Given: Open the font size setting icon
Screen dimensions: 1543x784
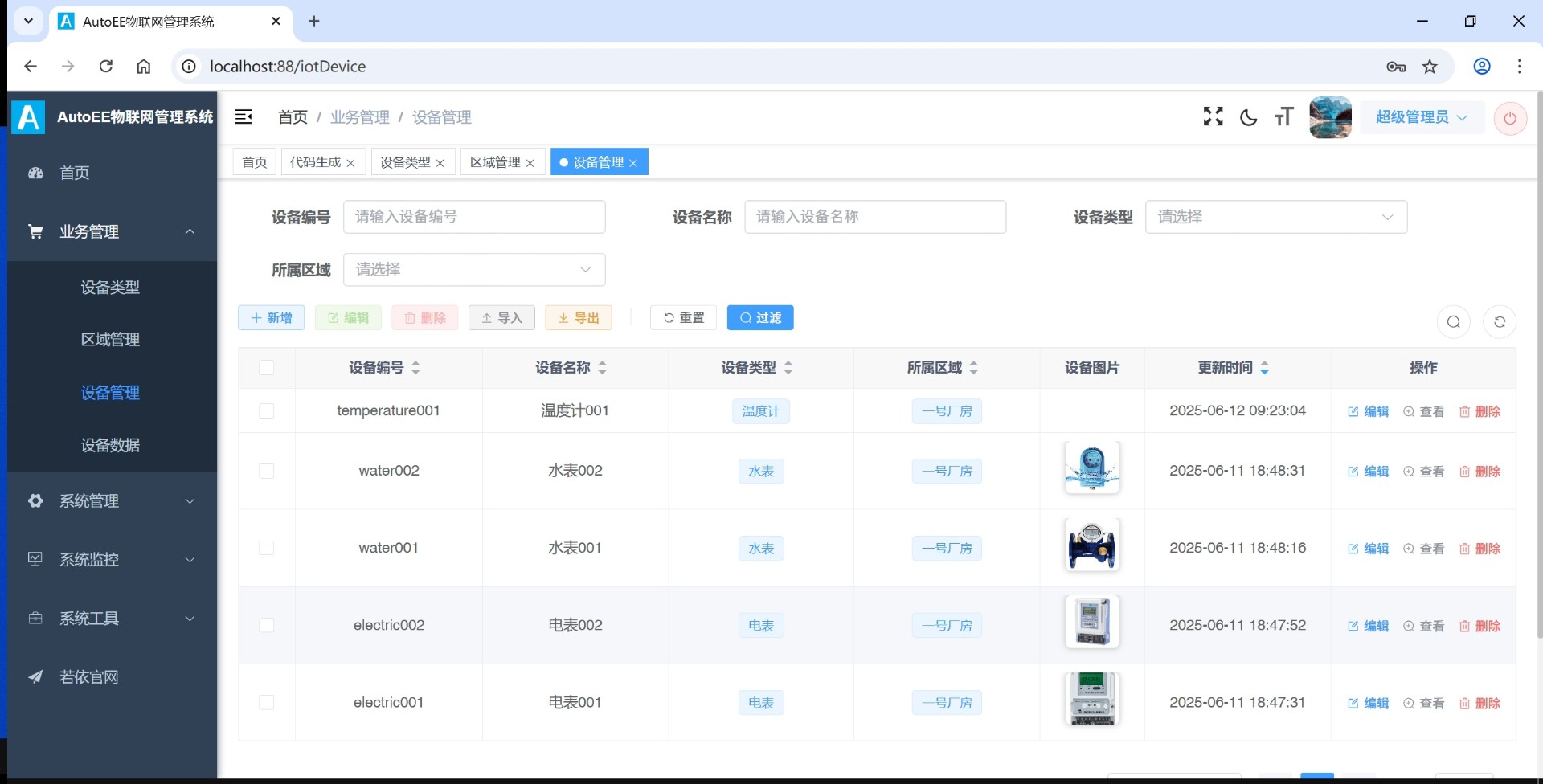Looking at the screenshot, I should coord(1283,117).
